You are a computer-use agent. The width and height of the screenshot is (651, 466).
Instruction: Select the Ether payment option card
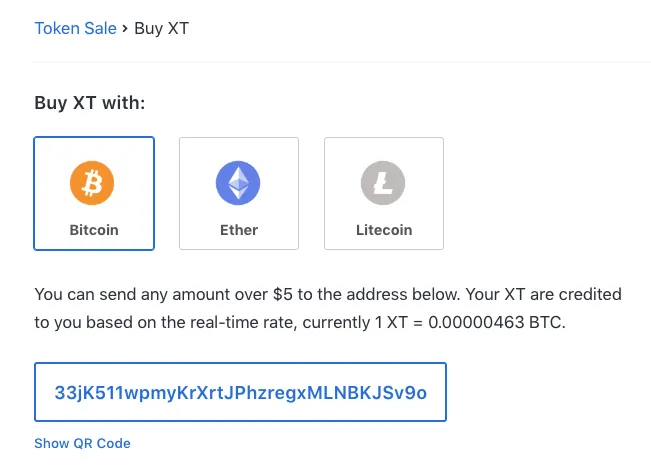pos(239,194)
